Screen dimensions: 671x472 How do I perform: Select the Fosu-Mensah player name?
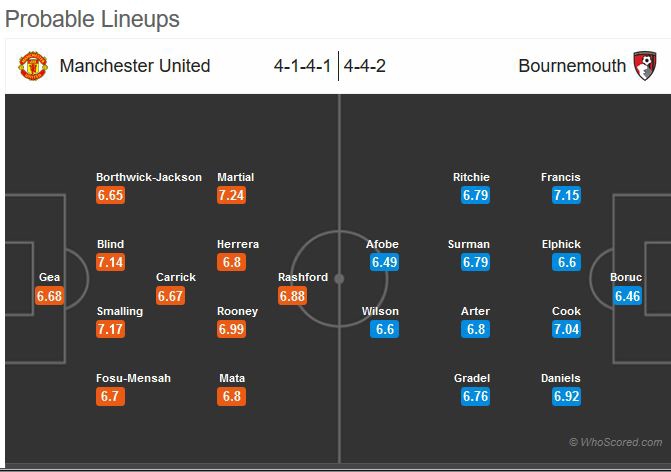pos(133,378)
